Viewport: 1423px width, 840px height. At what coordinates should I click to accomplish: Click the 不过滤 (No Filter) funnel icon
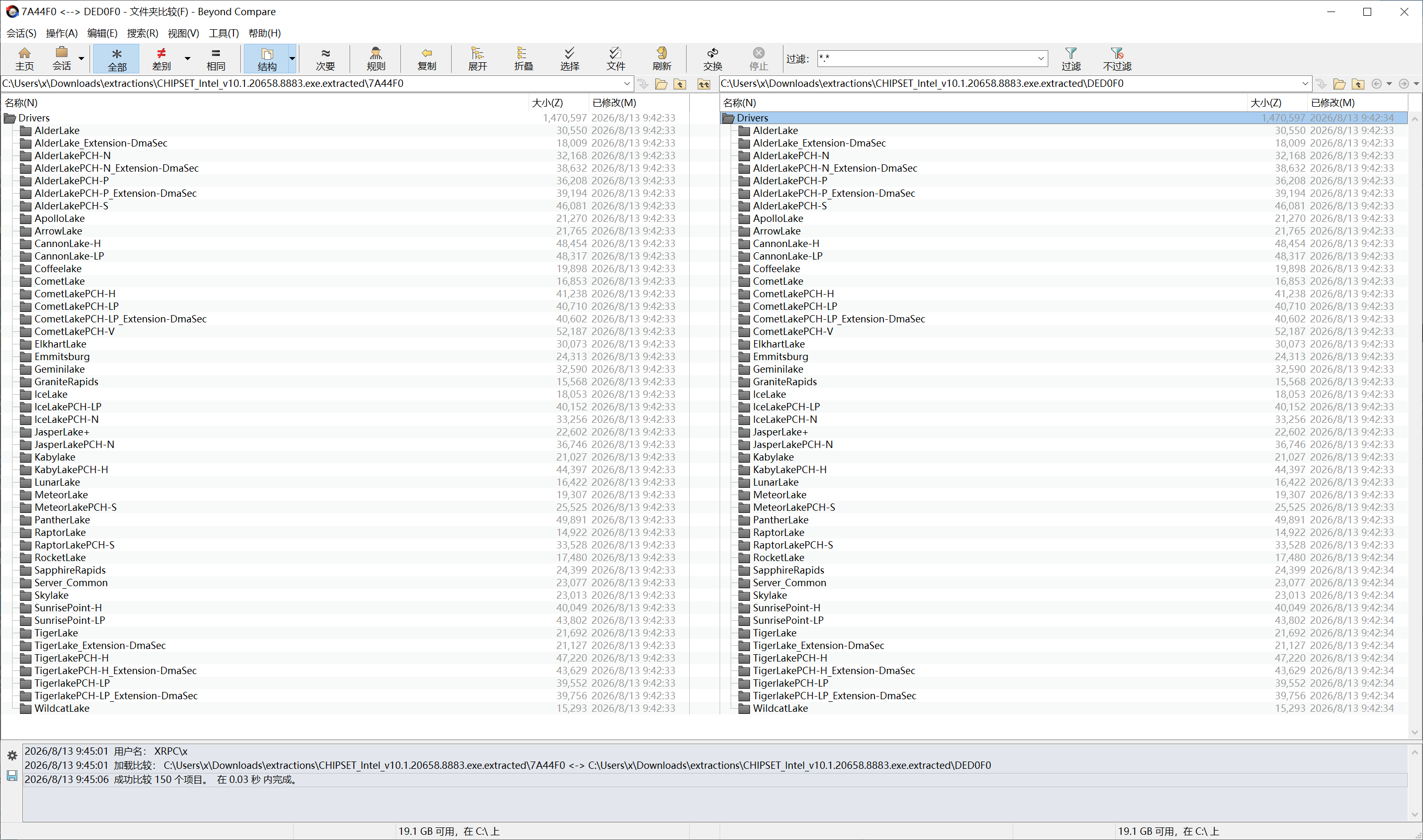tap(1117, 59)
